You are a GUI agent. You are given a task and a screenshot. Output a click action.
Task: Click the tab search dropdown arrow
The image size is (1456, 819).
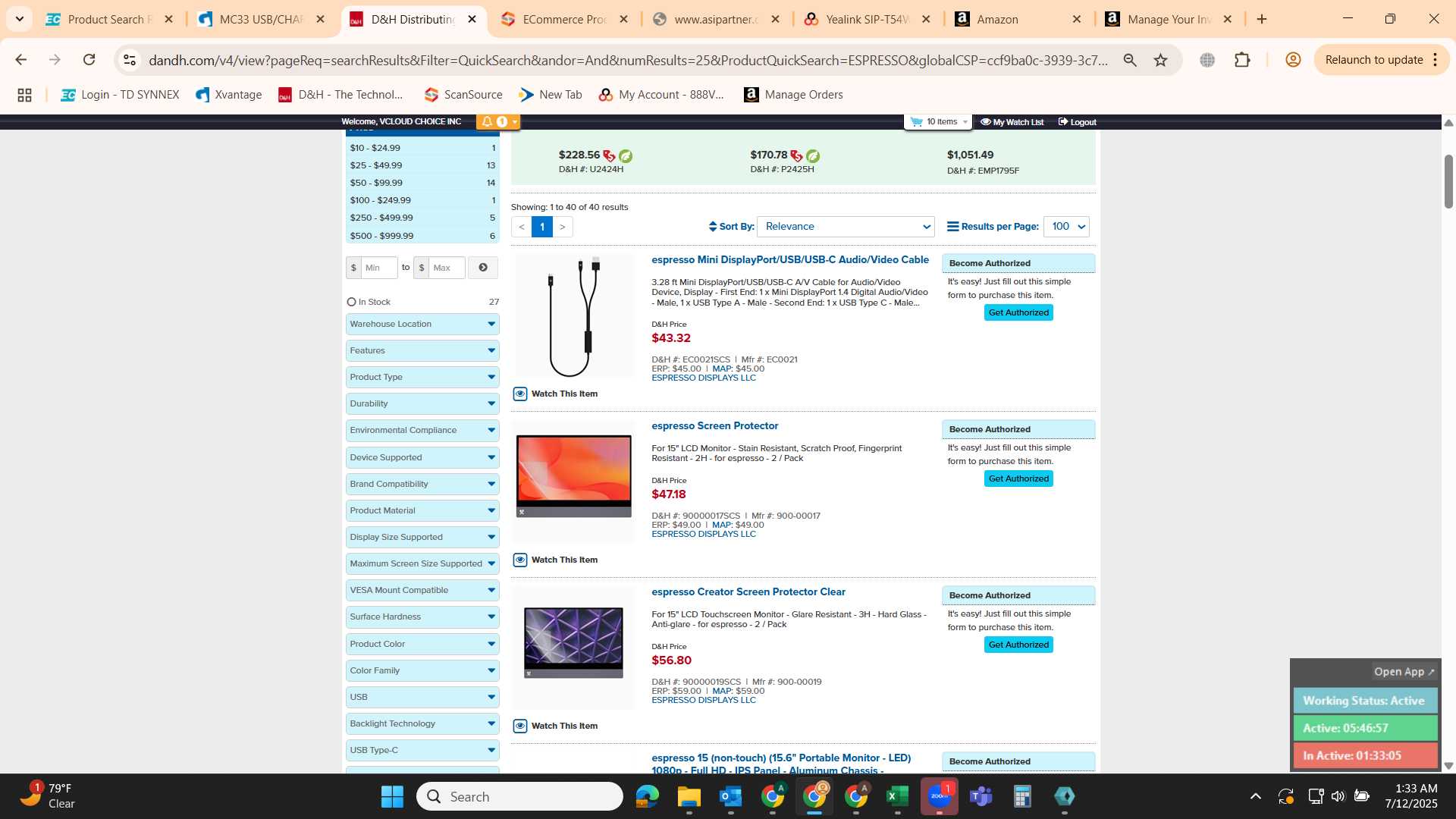19,19
